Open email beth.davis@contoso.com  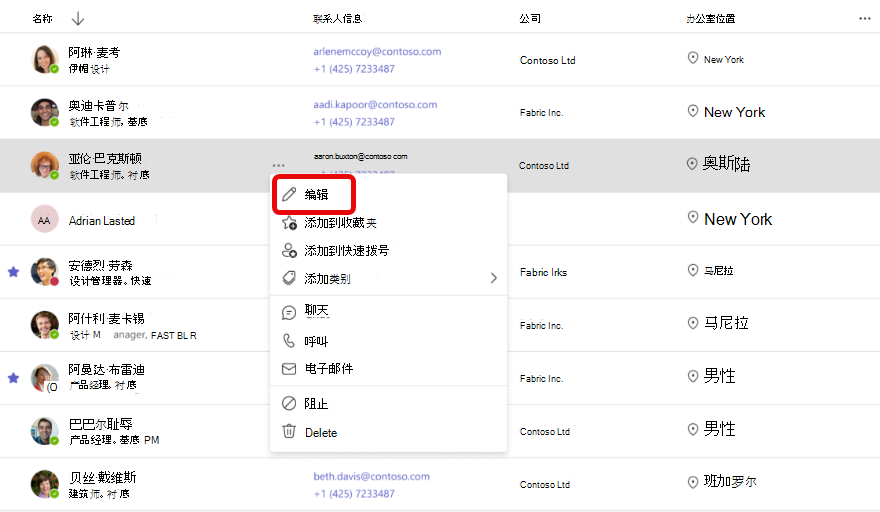[372, 477]
